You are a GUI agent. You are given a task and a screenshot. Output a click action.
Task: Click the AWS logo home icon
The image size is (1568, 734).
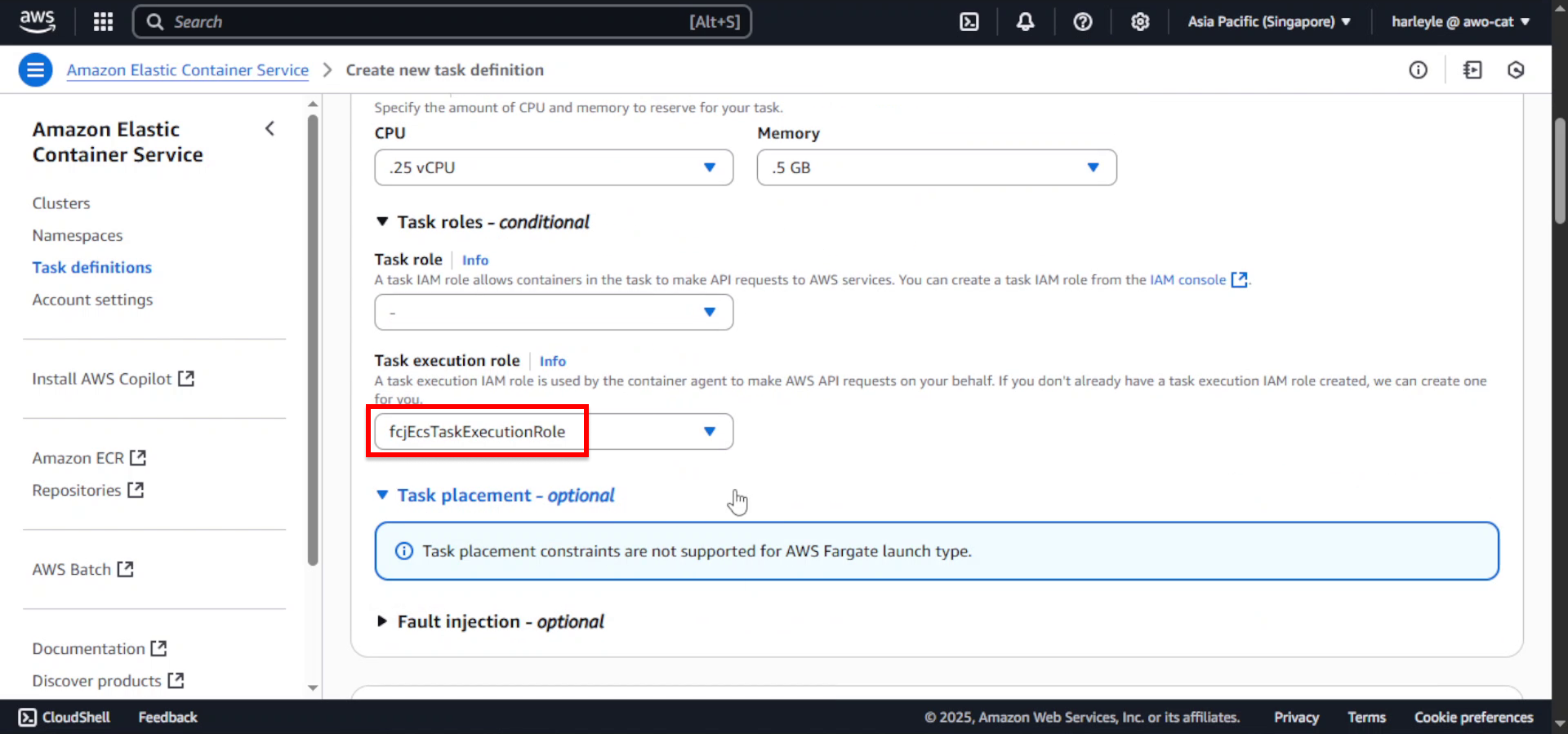[x=38, y=21]
